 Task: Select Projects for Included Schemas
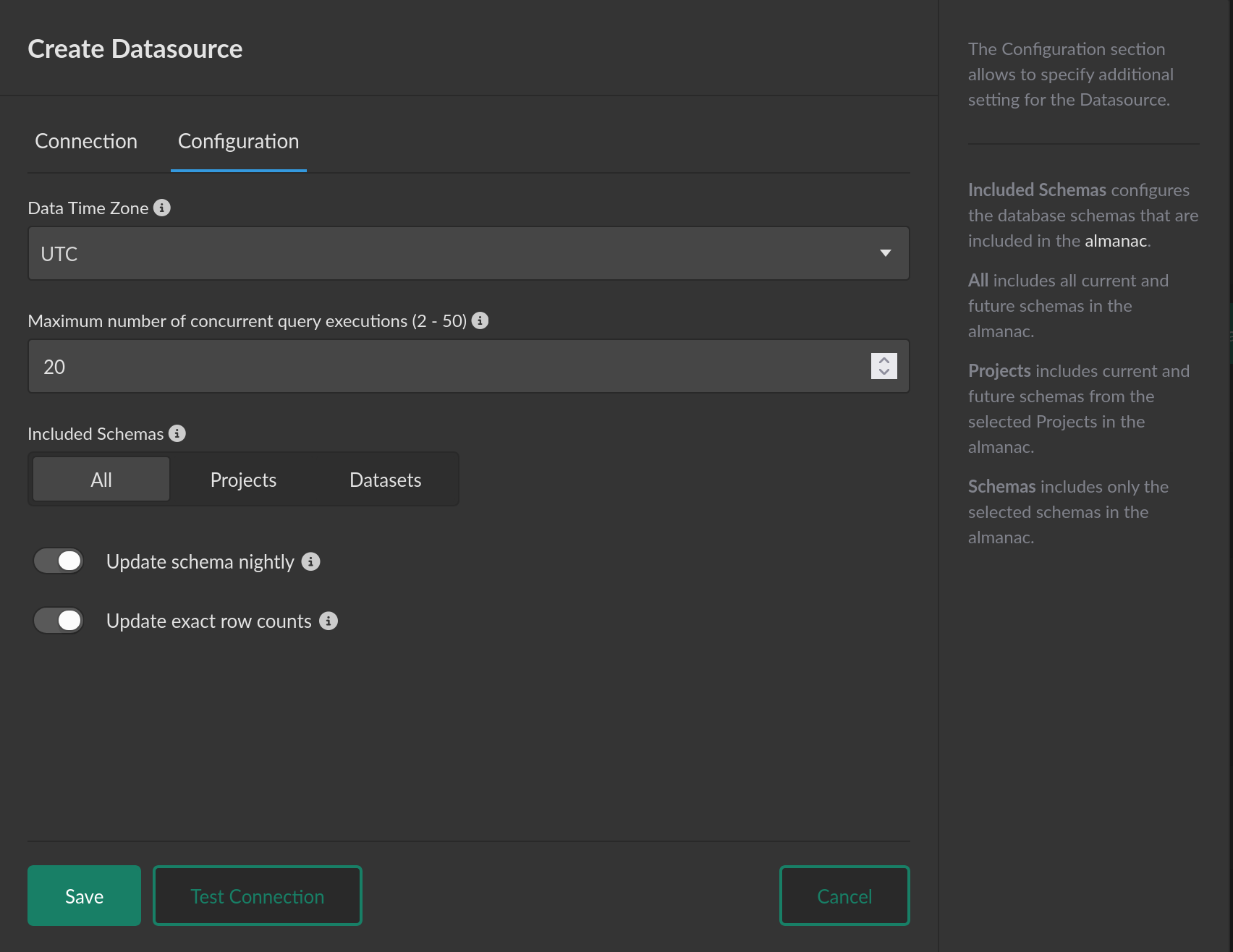243,480
